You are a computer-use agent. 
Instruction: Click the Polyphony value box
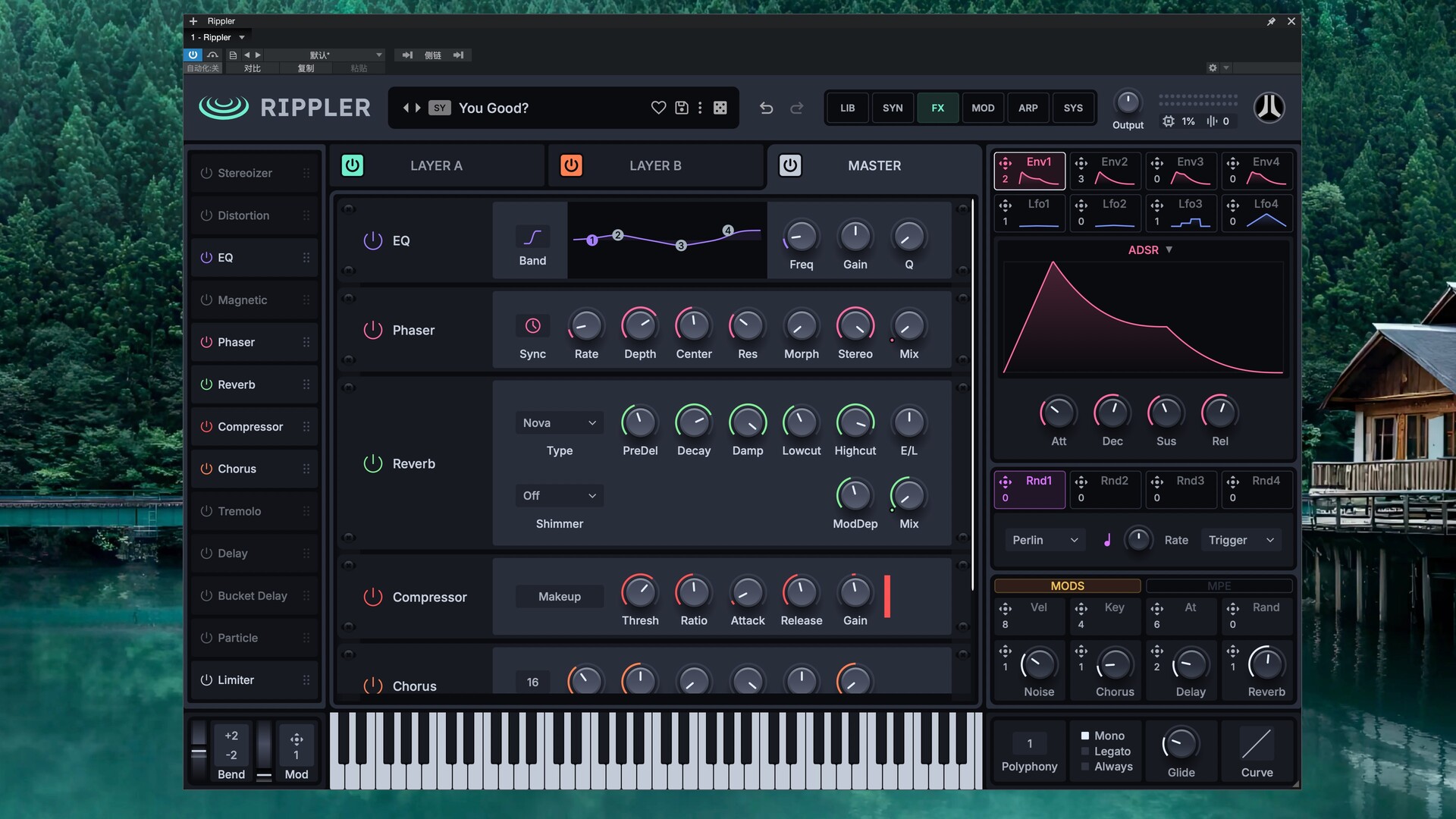tap(1029, 743)
